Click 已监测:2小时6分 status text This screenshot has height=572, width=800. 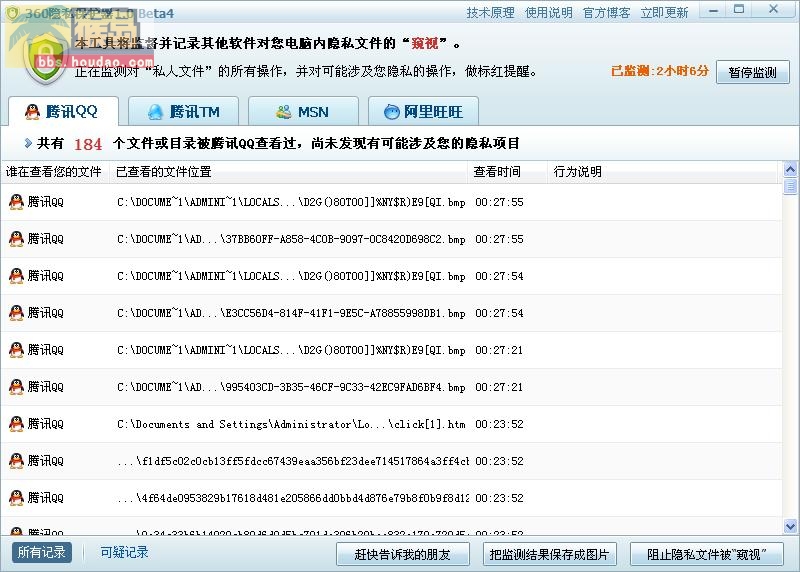660,71
